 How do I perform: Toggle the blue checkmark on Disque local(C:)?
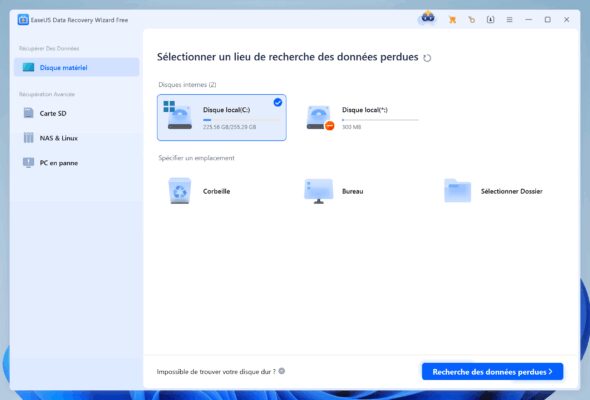278,102
